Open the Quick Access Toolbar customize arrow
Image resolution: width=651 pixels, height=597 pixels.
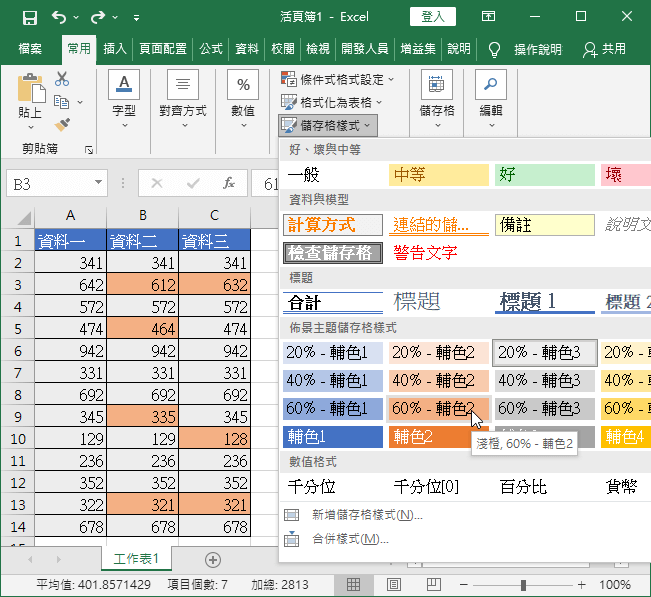(x=136, y=17)
